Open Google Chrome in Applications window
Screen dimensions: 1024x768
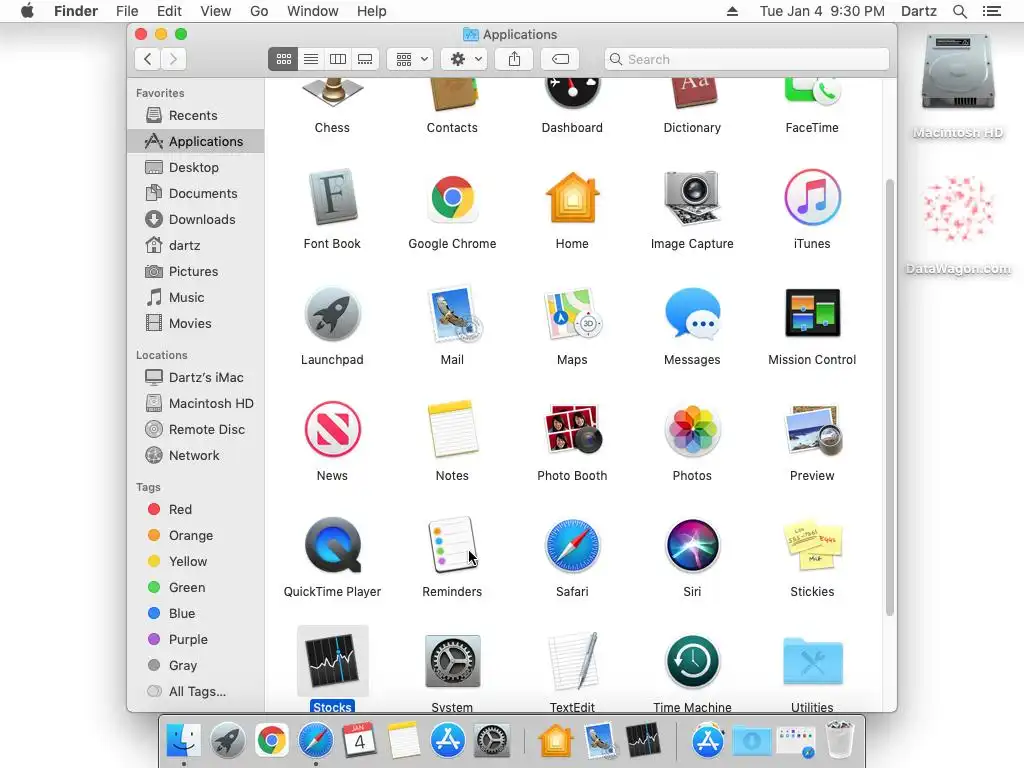tap(452, 198)
